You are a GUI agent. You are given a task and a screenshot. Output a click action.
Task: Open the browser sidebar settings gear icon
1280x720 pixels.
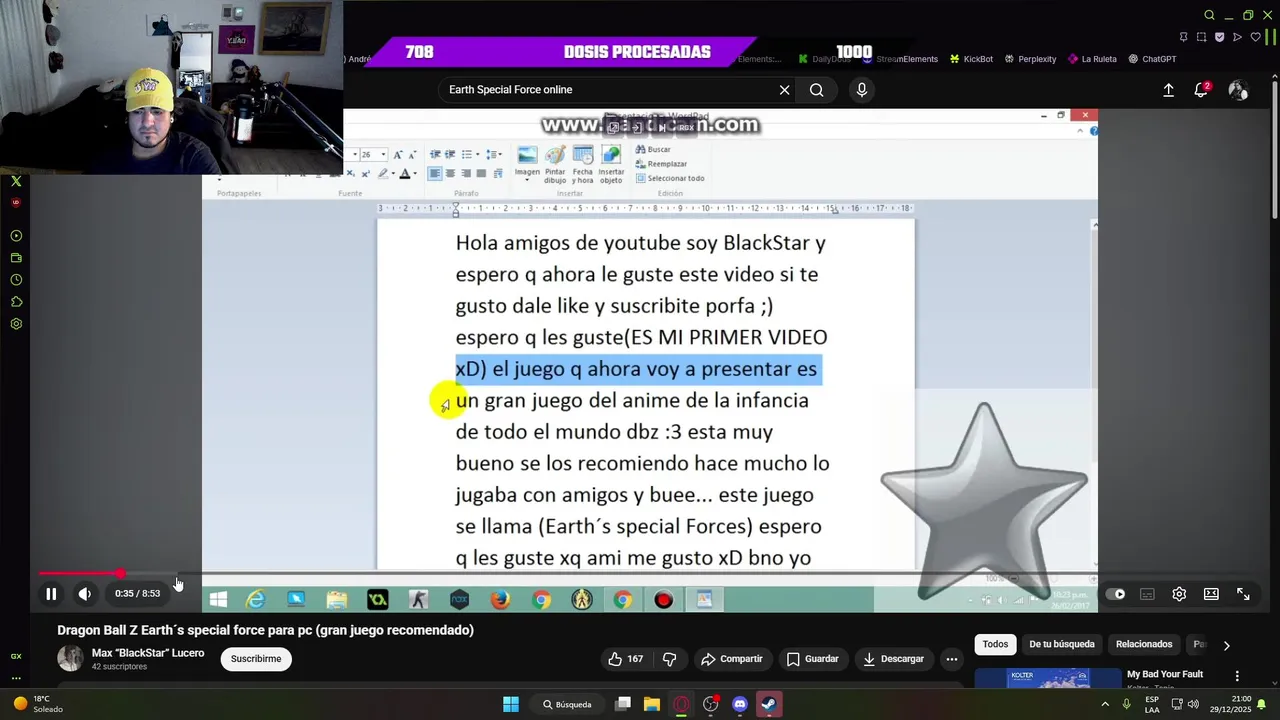click(16, 324)
